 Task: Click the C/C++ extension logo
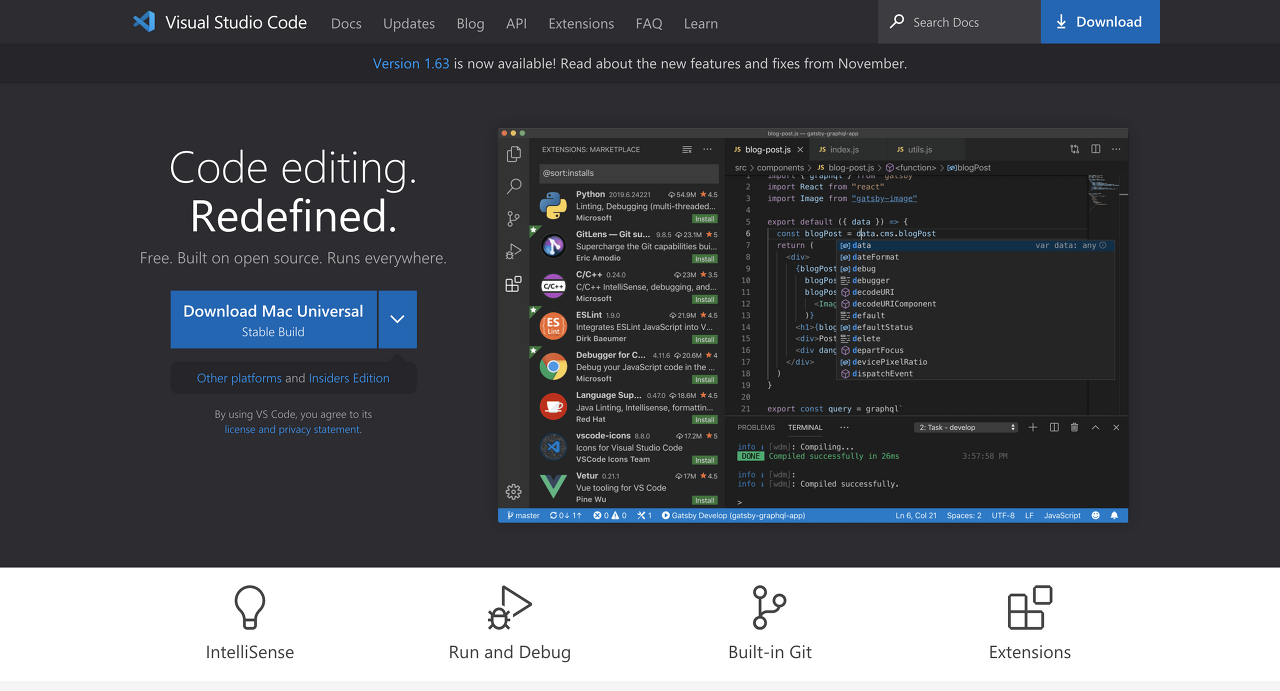pos(553,286)
